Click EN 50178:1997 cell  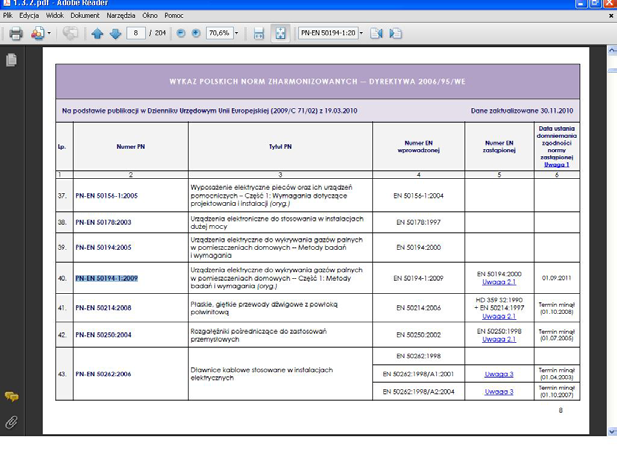point(418,222)
